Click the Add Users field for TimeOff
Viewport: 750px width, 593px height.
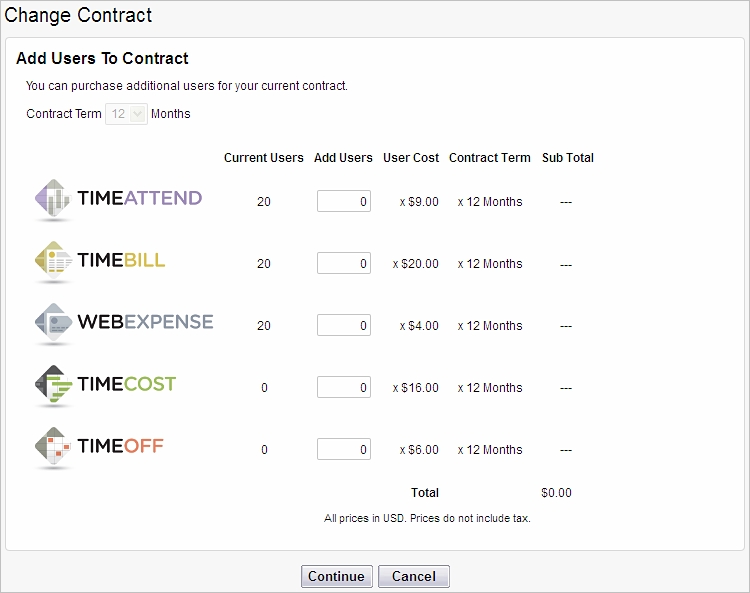click(x=344, y=449)
